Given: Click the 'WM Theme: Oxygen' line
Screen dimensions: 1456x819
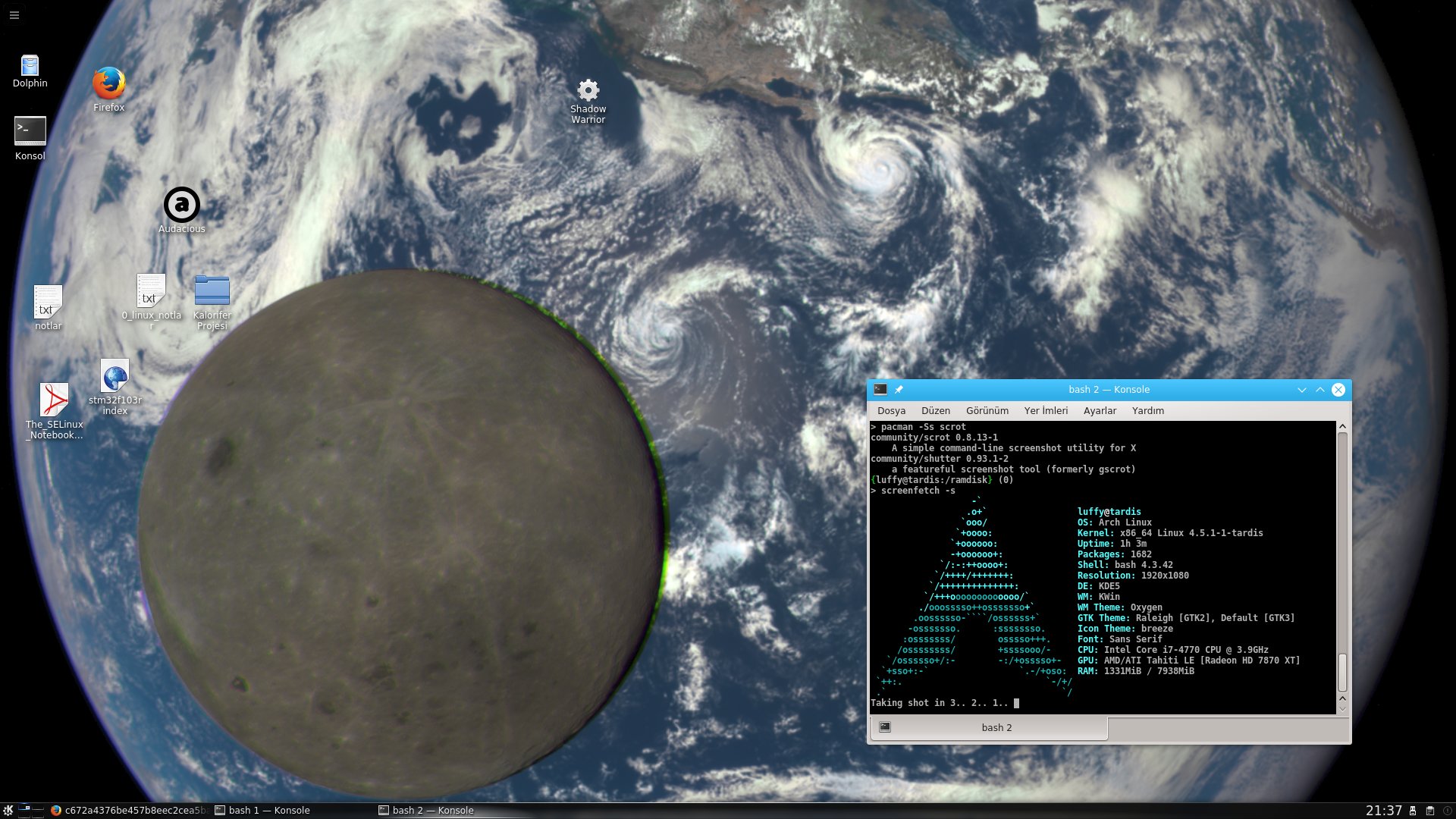Looking at the screenshot, I should 1119,607.
